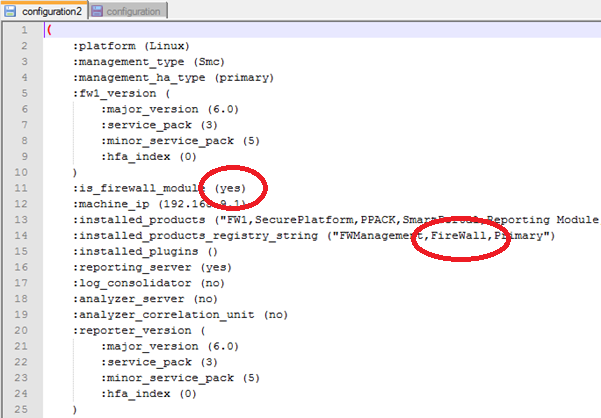Click ':management_ha_type (primary)' line
Viewport: 601px width, 418px height.
pyautogui.click(x=173, y=77)
